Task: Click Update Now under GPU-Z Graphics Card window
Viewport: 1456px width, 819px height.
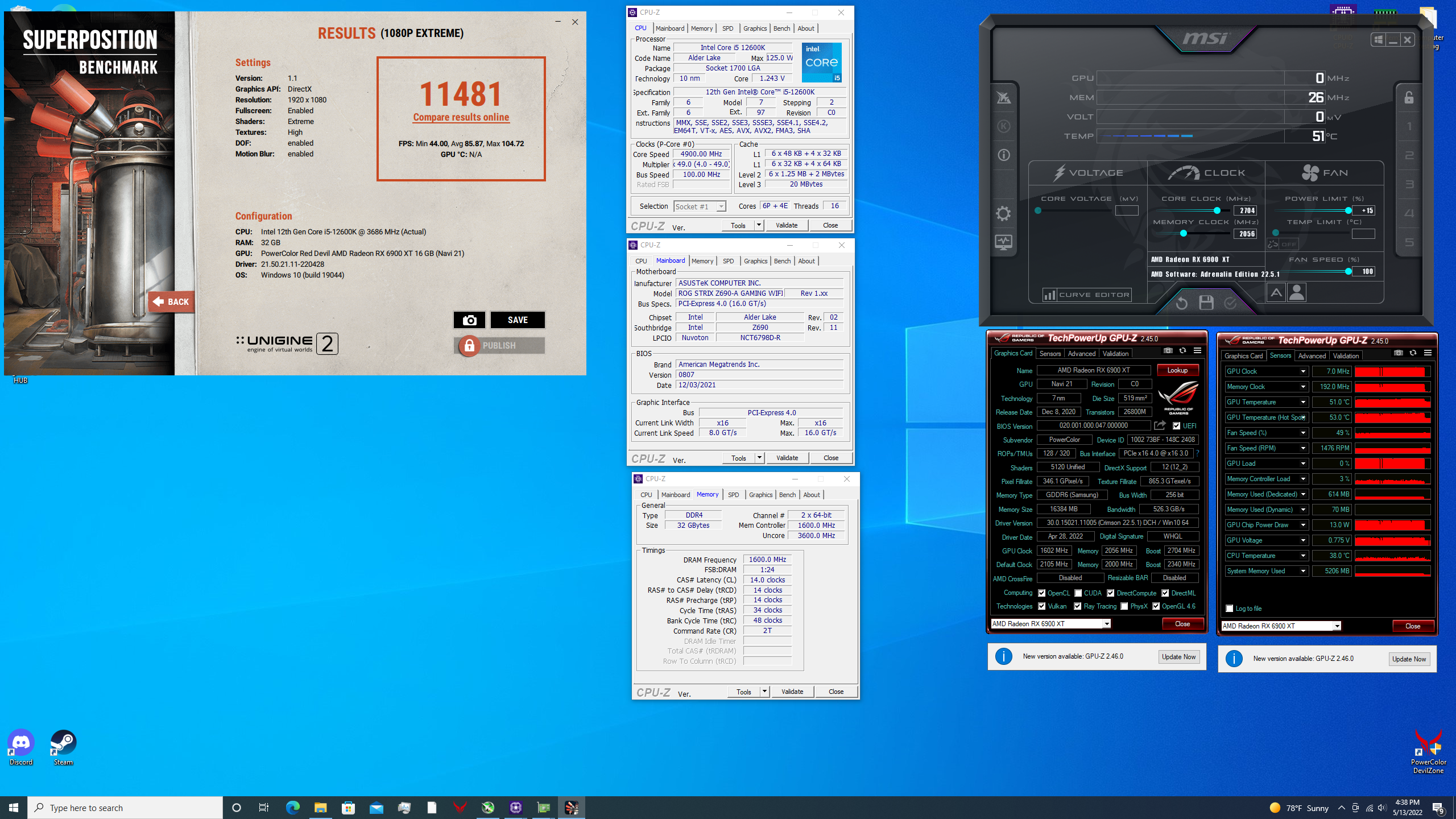Action: point(1178,656)
